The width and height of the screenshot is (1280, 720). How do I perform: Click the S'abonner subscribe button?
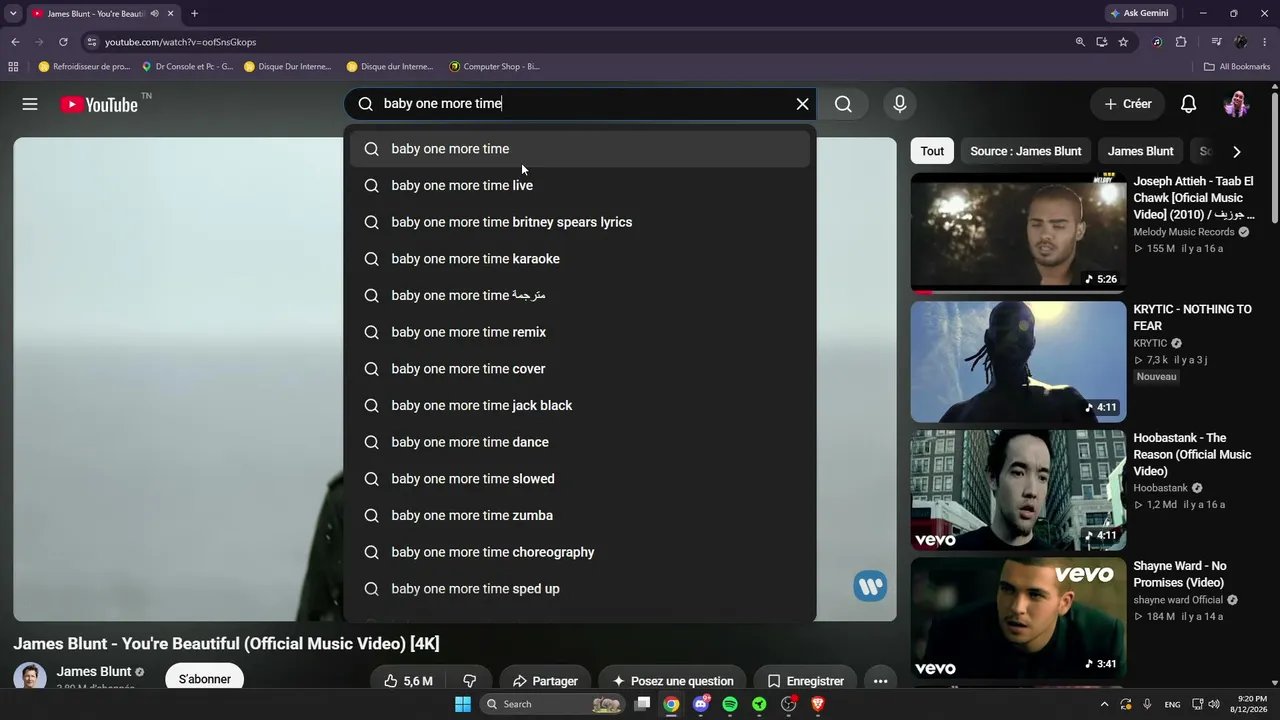[x=205, y=679]
